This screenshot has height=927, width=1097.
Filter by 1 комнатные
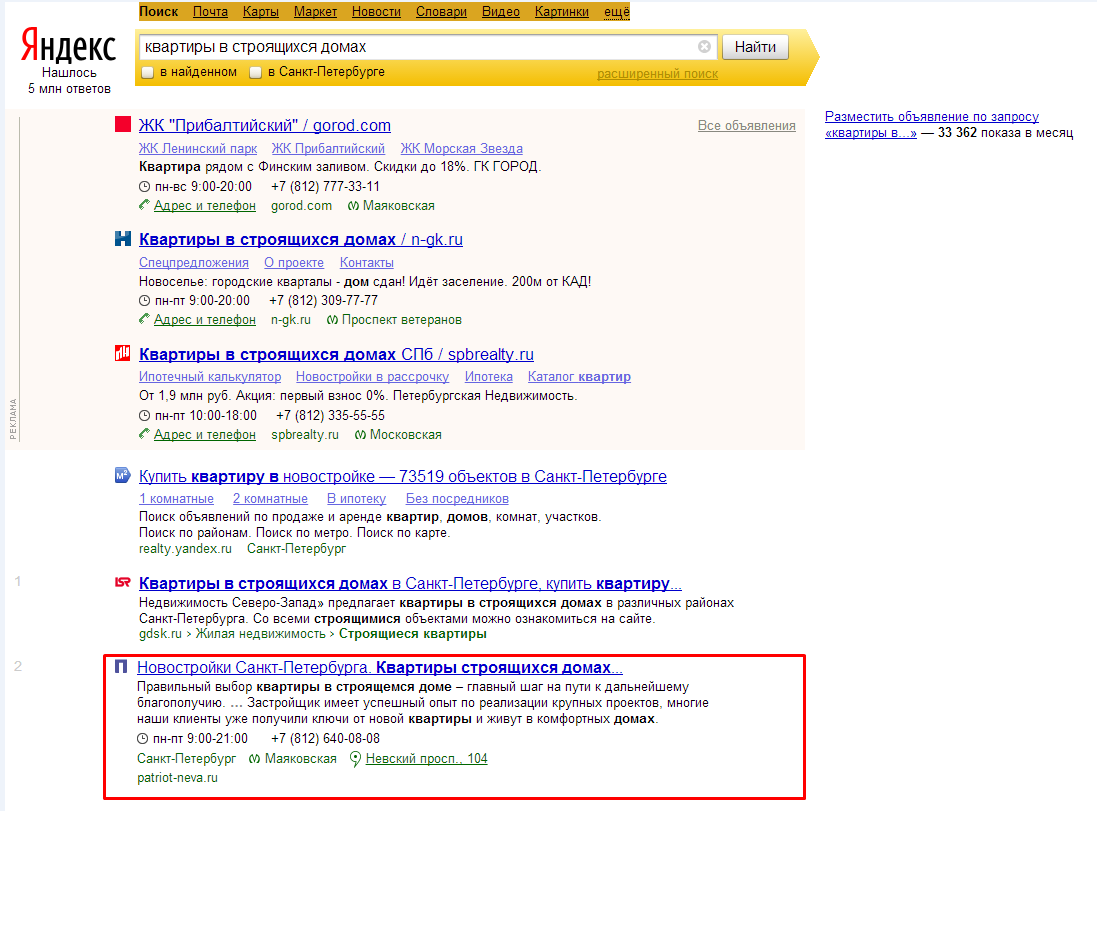click(176, 499)
